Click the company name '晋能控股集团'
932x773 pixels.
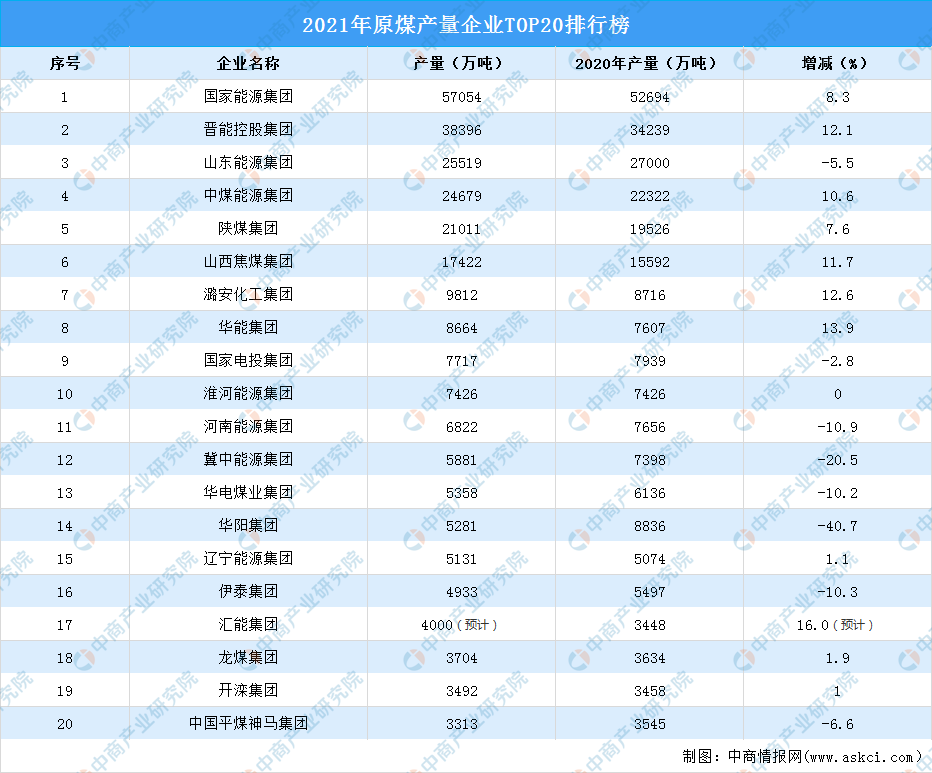(x=248, y=130)
